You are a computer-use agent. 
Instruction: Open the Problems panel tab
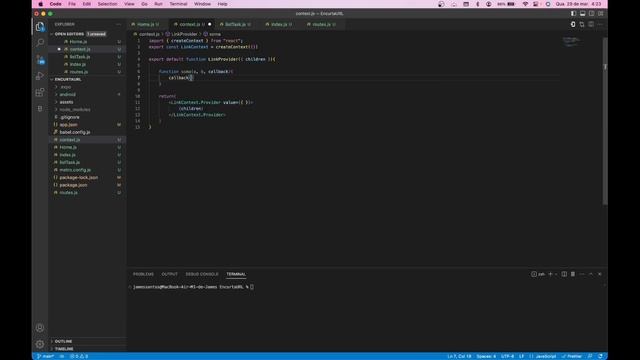coord(143,274)
